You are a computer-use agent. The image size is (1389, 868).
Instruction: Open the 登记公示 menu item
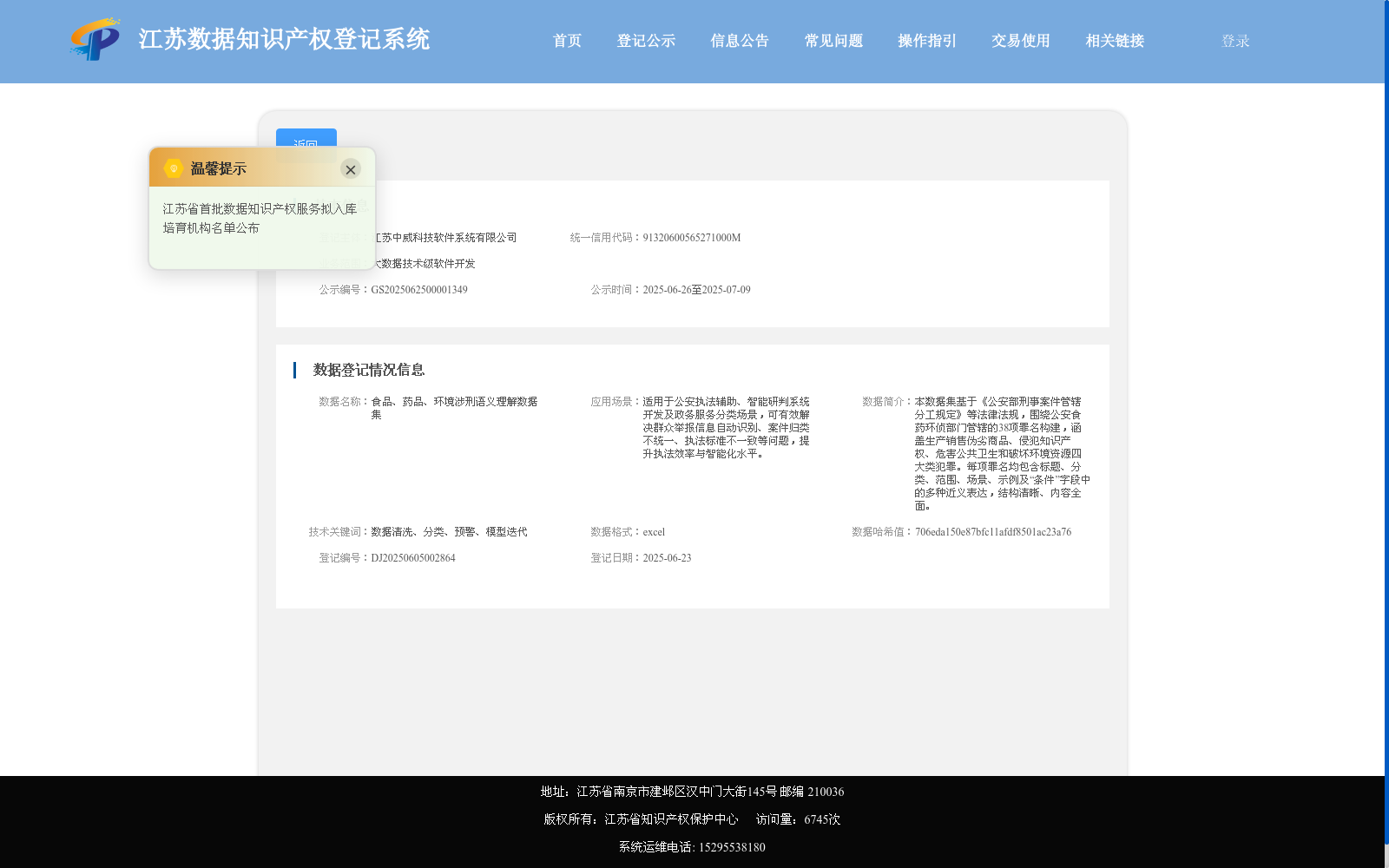[646, 41]
